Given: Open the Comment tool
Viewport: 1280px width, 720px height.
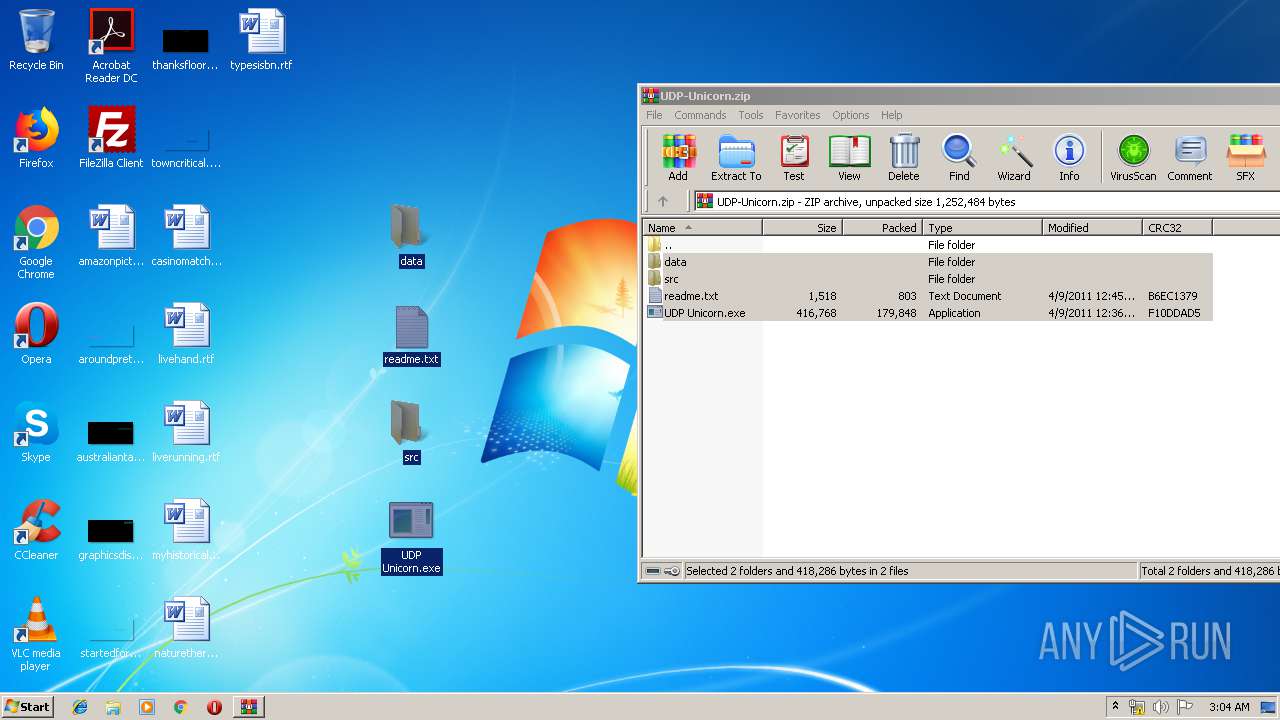Looking at the screenshot, I should [x=1189, y=158].
